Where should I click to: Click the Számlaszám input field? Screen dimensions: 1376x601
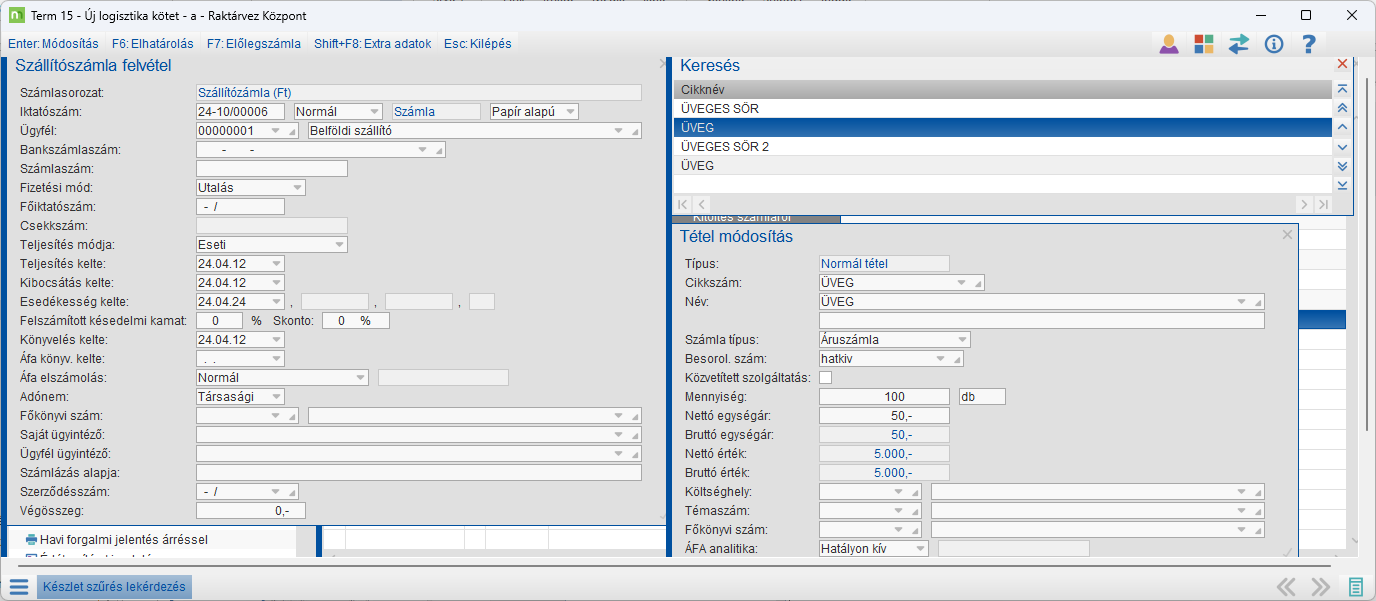tap(272, 169)
